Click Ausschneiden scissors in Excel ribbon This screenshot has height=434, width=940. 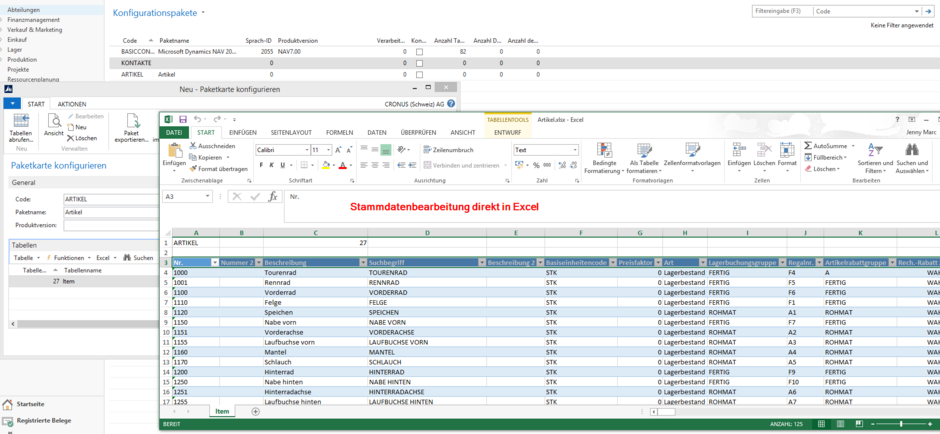[212, 146]
